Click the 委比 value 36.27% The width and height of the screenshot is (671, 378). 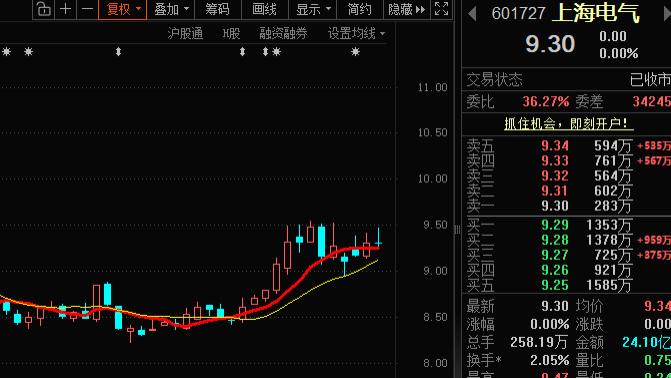(x=546, y=102)
